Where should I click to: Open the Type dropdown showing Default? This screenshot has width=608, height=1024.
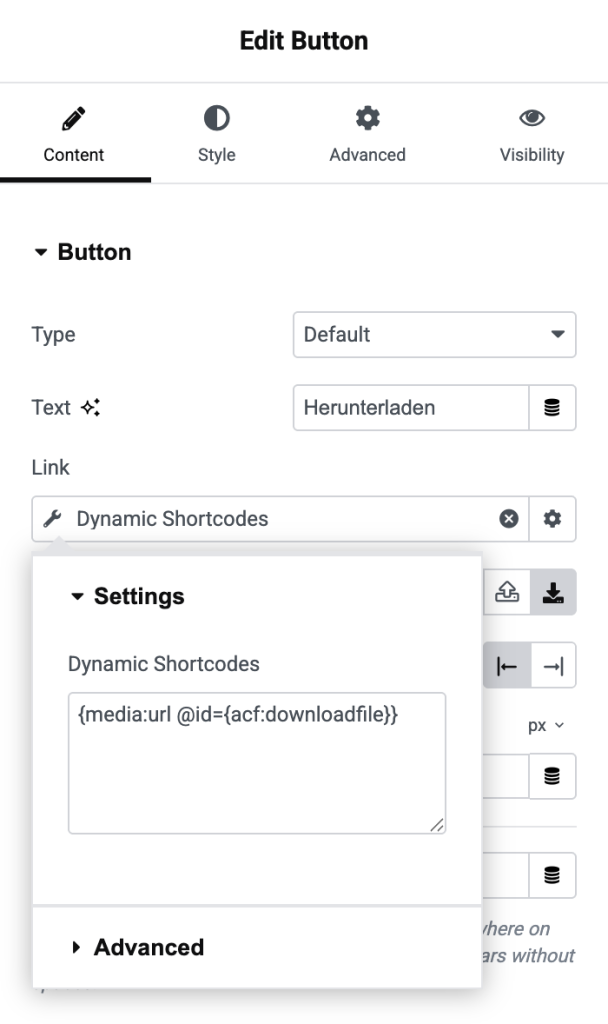[434, 334]
